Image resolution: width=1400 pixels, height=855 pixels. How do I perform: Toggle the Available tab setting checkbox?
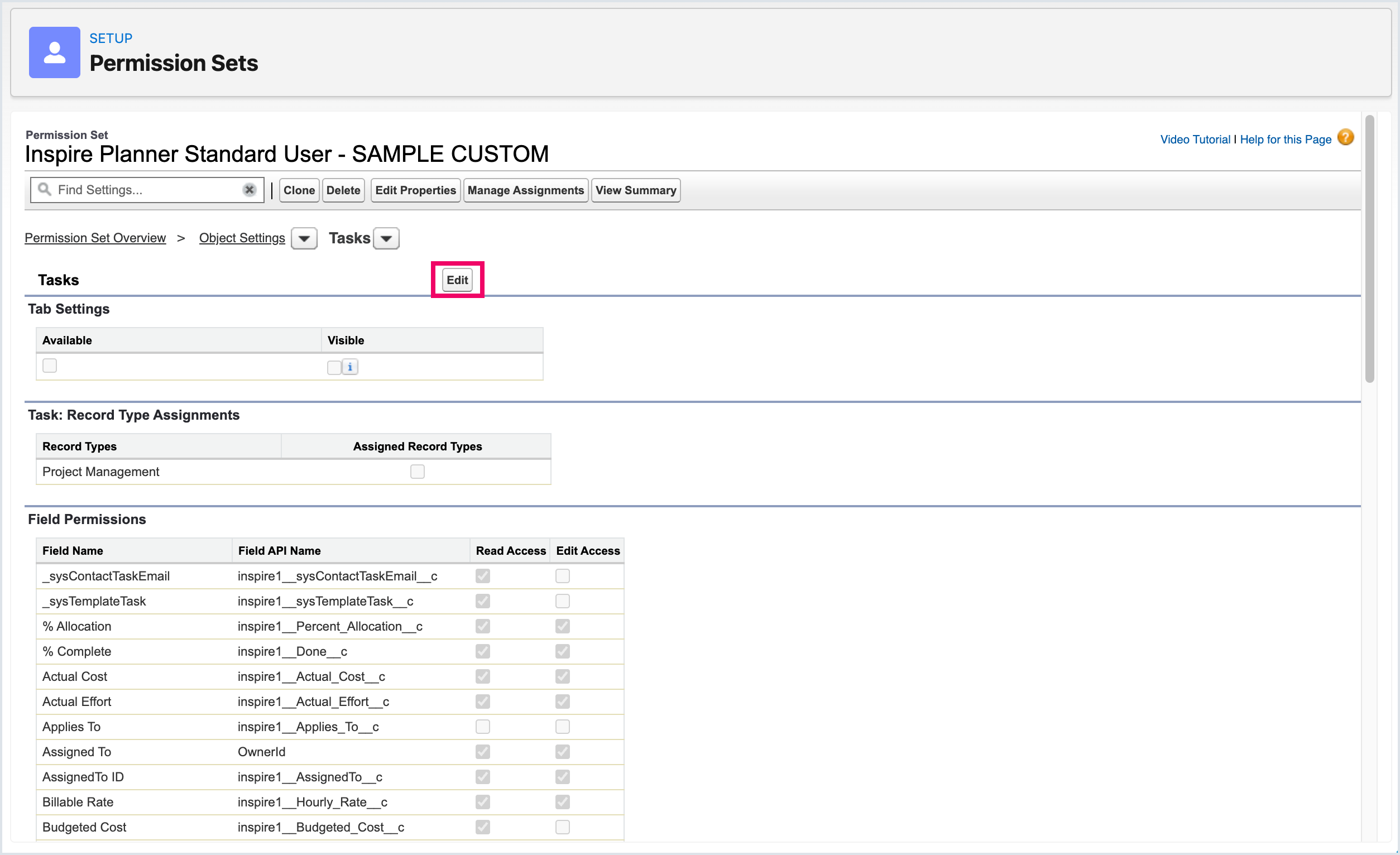coord(50,366)
